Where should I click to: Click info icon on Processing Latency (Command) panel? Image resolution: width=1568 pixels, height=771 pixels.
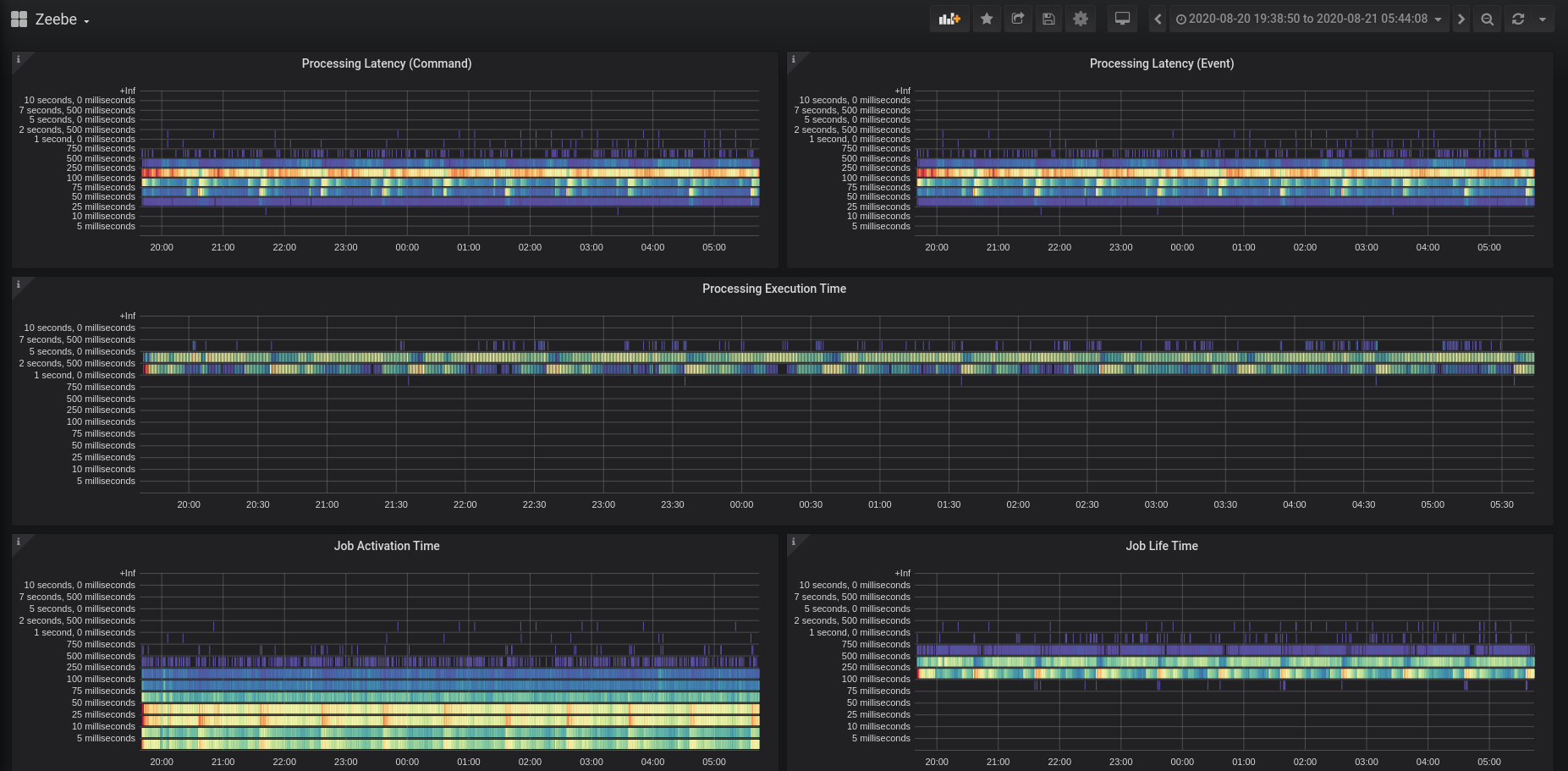[x=19, y=59]
